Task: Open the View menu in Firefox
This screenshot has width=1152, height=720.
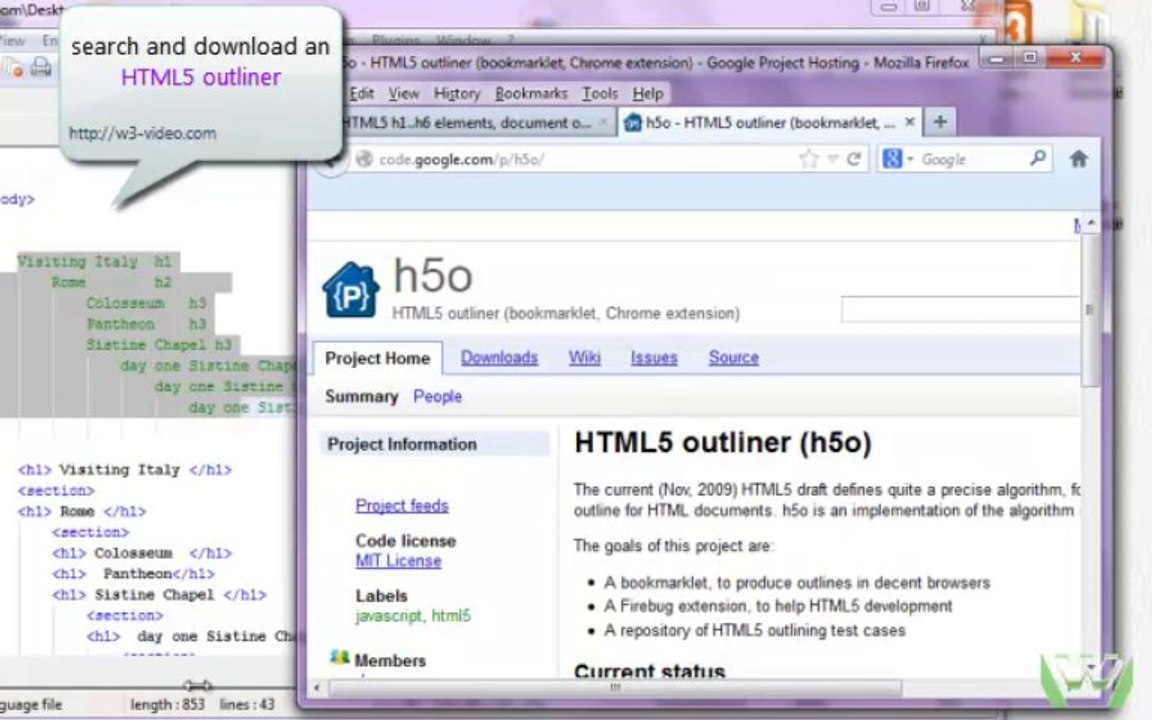Action: (404, 93)
